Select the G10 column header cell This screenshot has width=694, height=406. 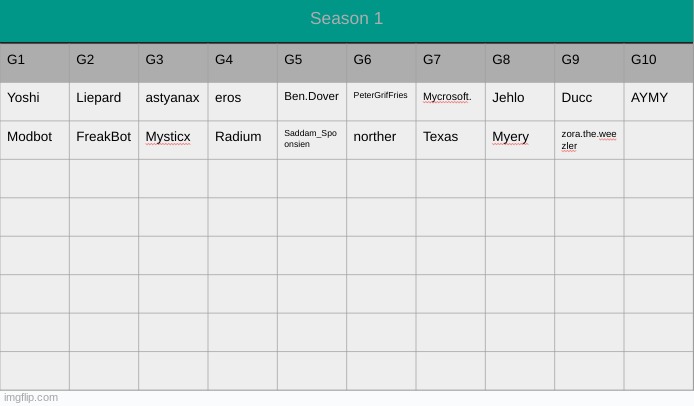658,61
